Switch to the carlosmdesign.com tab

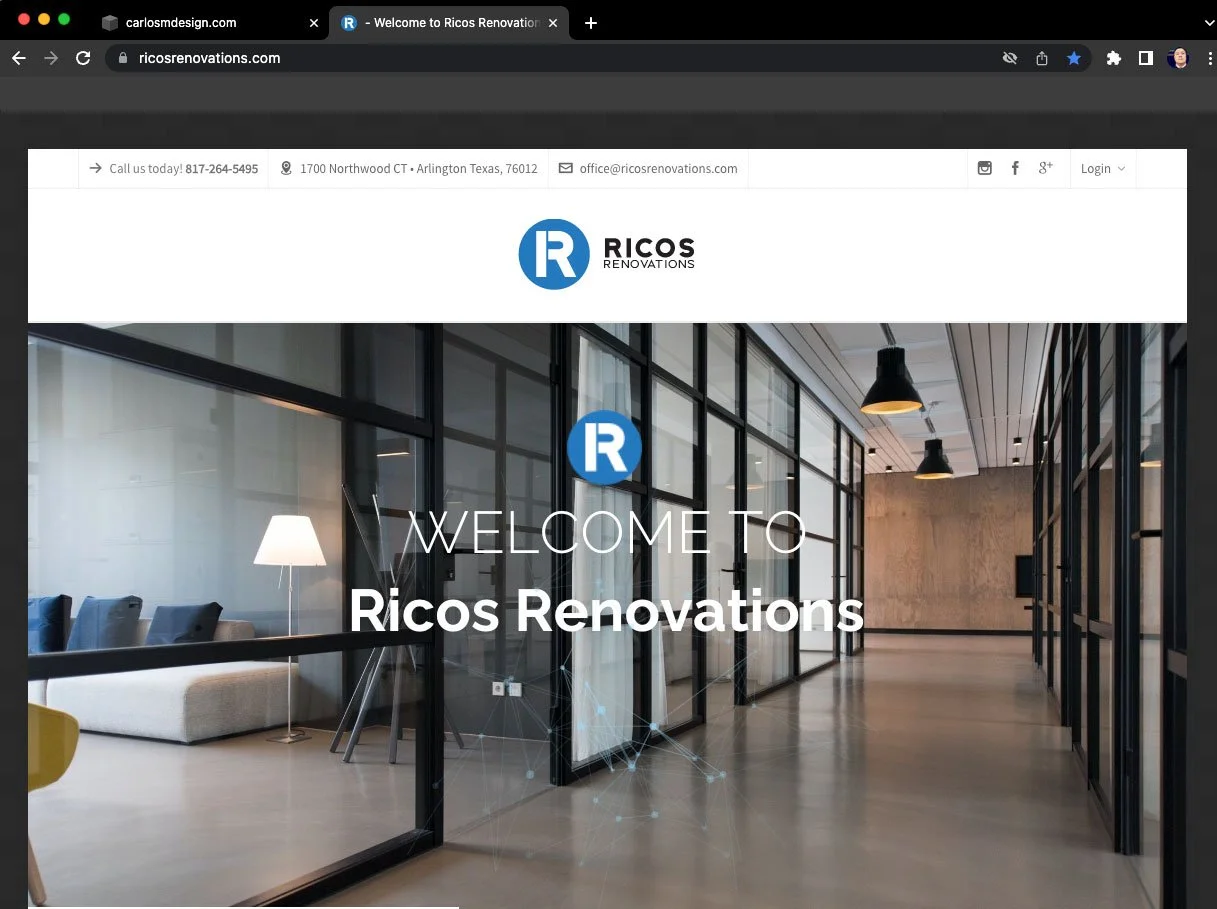pyautogui.click(x=200, y=22)
